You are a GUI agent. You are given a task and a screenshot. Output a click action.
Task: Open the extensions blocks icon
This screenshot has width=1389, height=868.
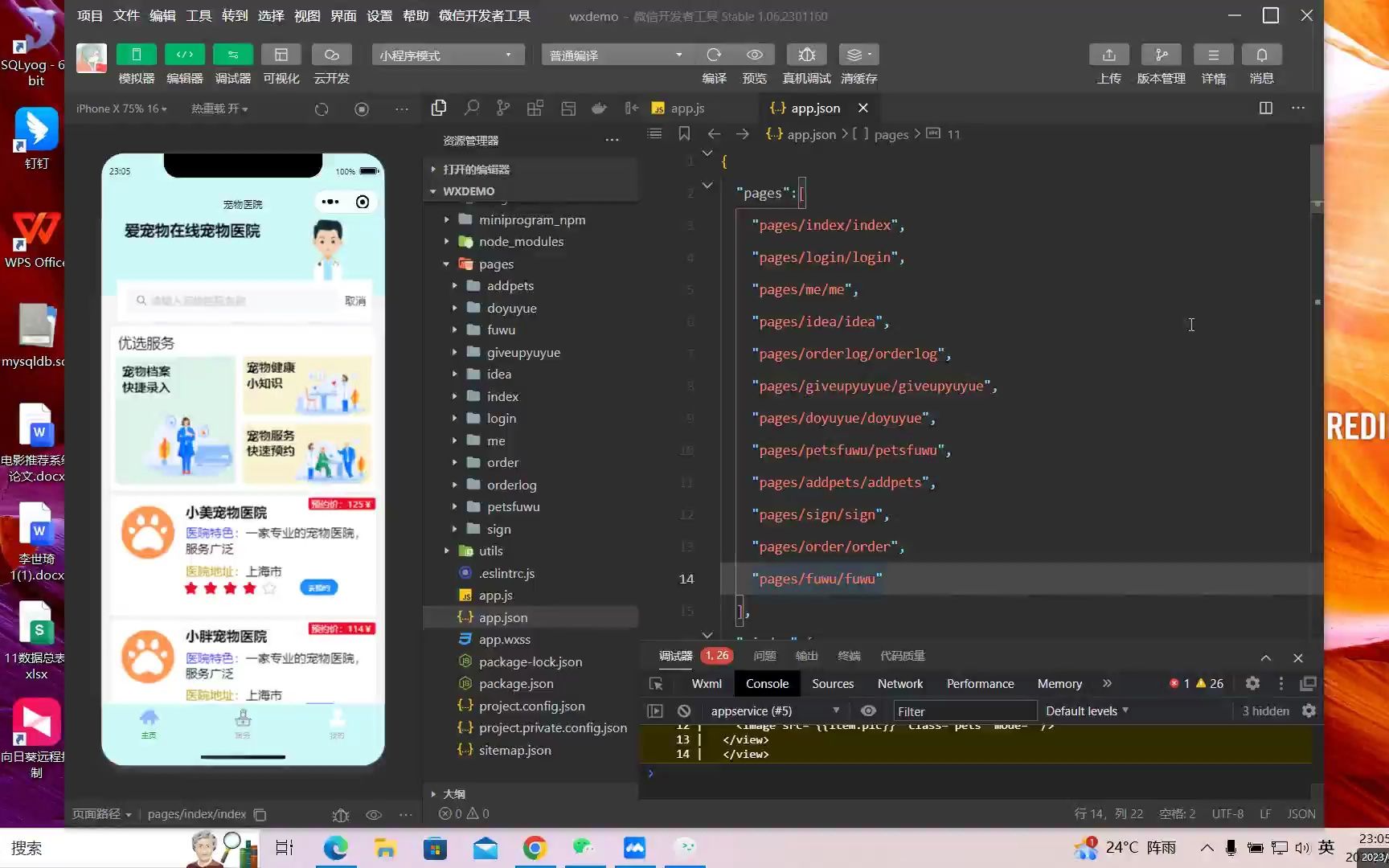click(x=535, y=108)
